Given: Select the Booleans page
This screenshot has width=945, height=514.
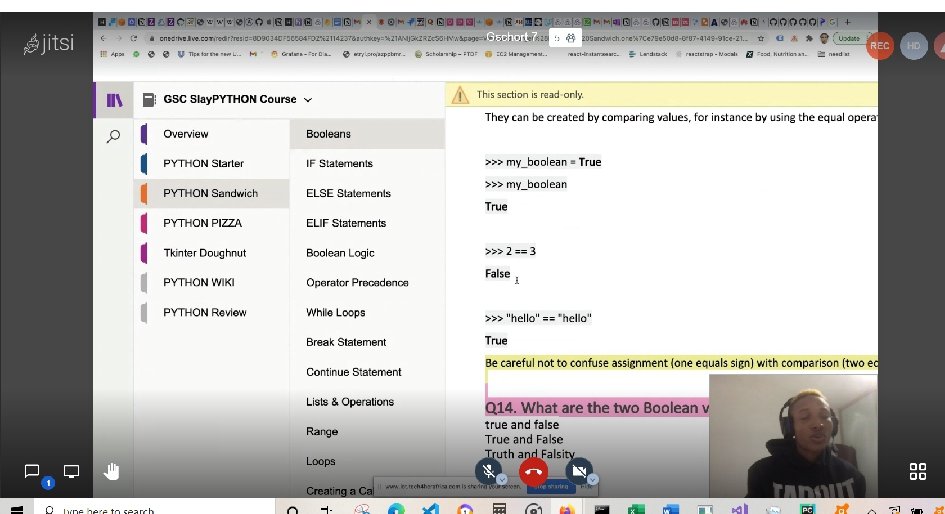Looking at the screenshot, I should (367, 134).
